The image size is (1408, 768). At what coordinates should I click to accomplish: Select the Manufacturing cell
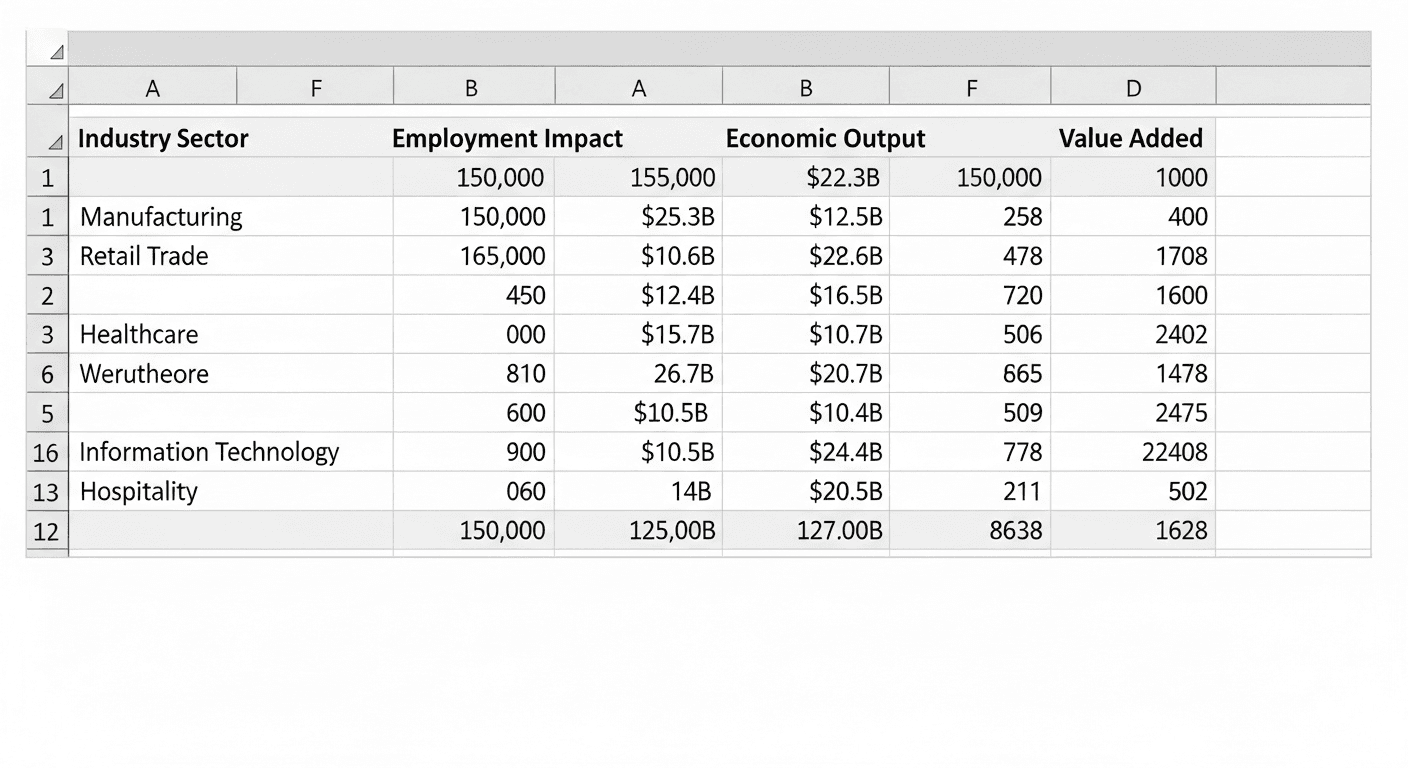click(160, 216)
